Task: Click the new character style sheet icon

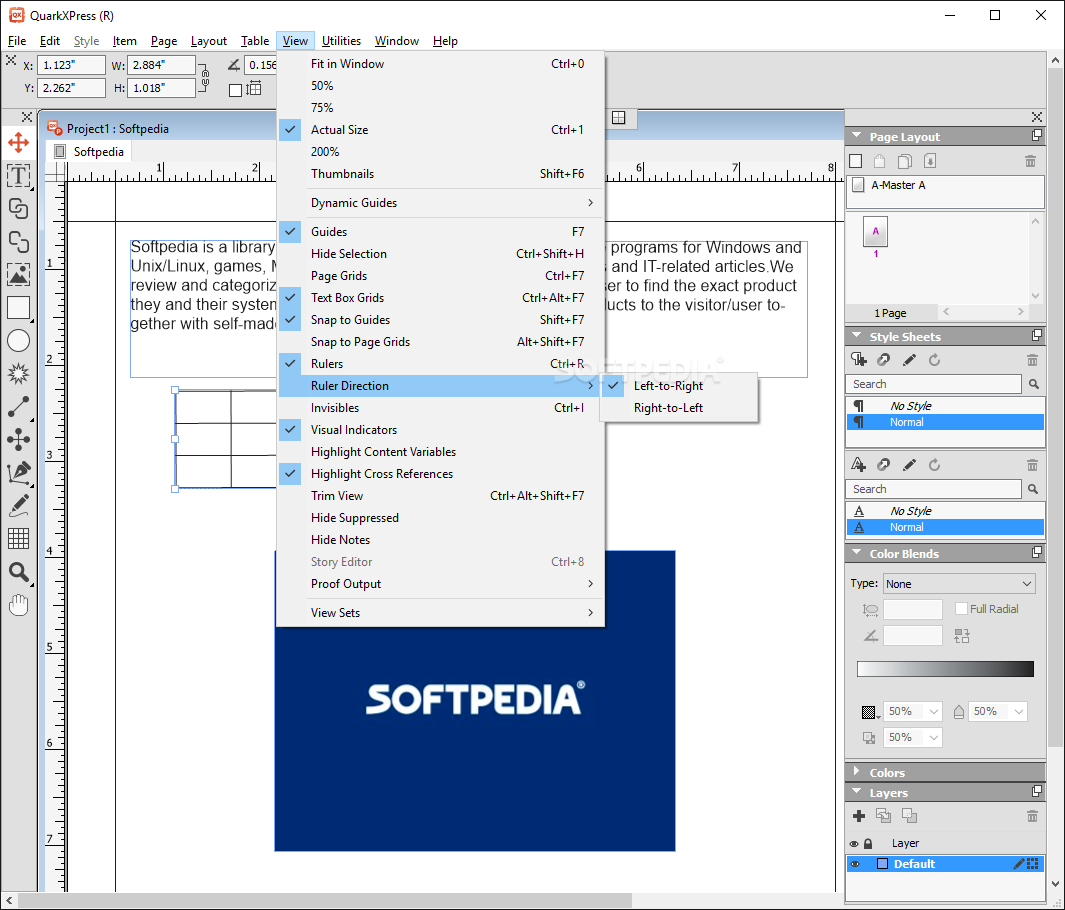Action: click(859, 465)
